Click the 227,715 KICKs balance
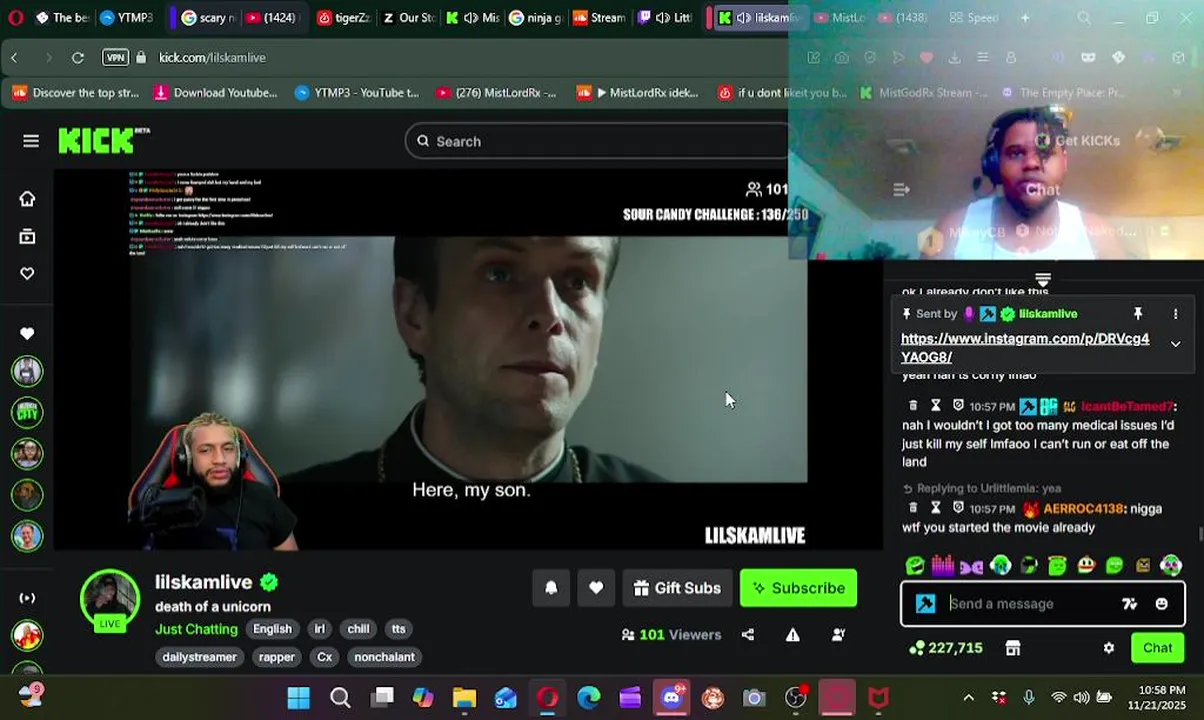 click(x=946, y=648)
